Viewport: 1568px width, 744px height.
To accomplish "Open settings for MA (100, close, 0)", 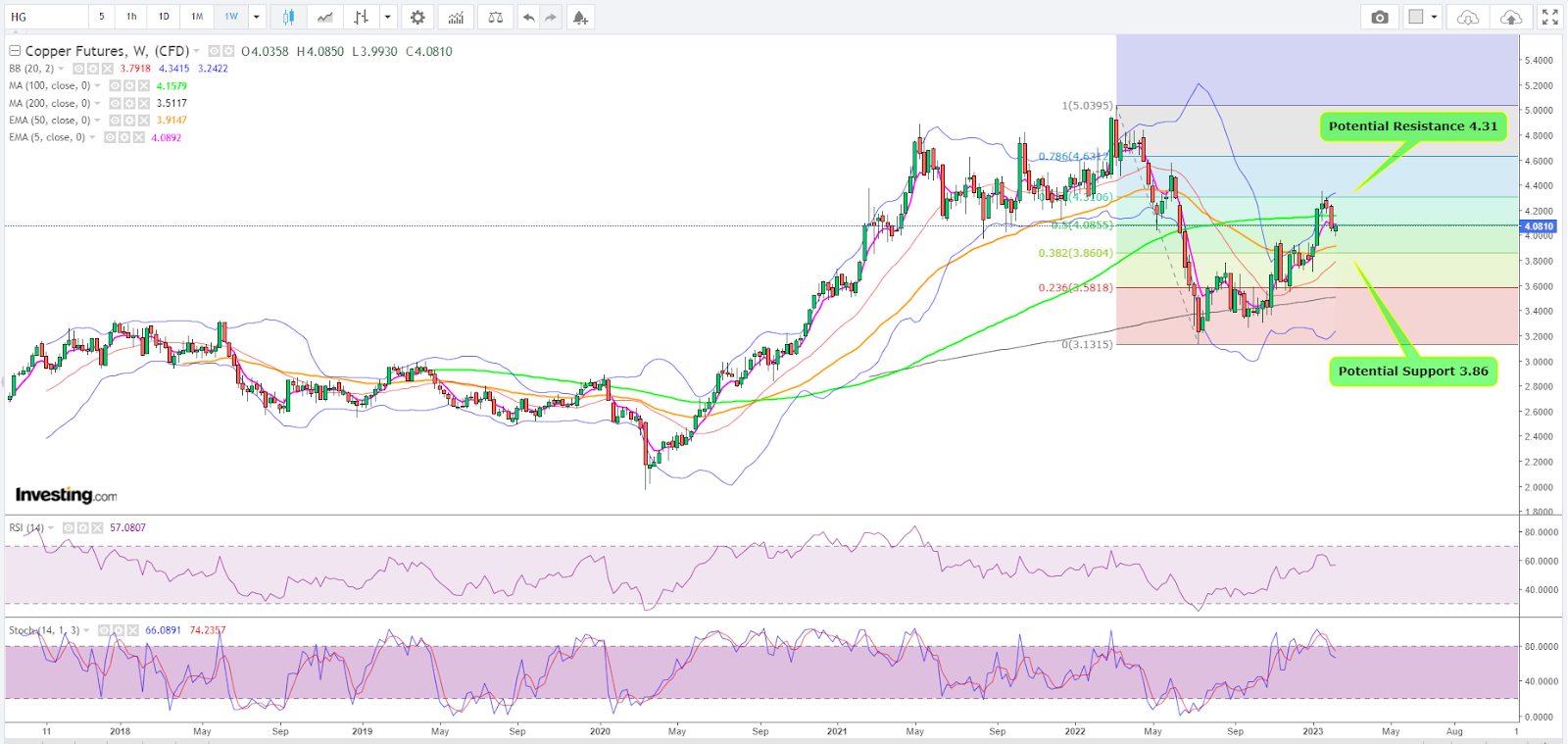I will pyautogui.click(x=129, y=86).
